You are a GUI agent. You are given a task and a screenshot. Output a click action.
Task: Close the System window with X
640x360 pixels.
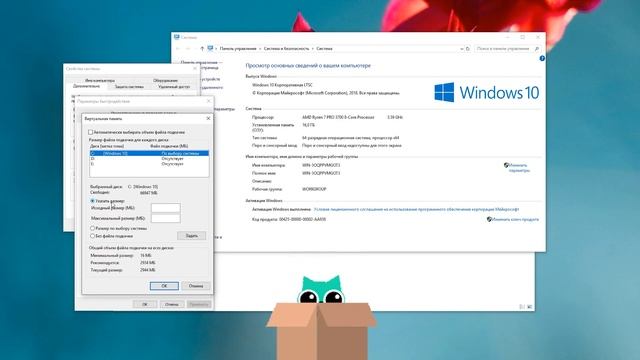[x=538, y=37]
